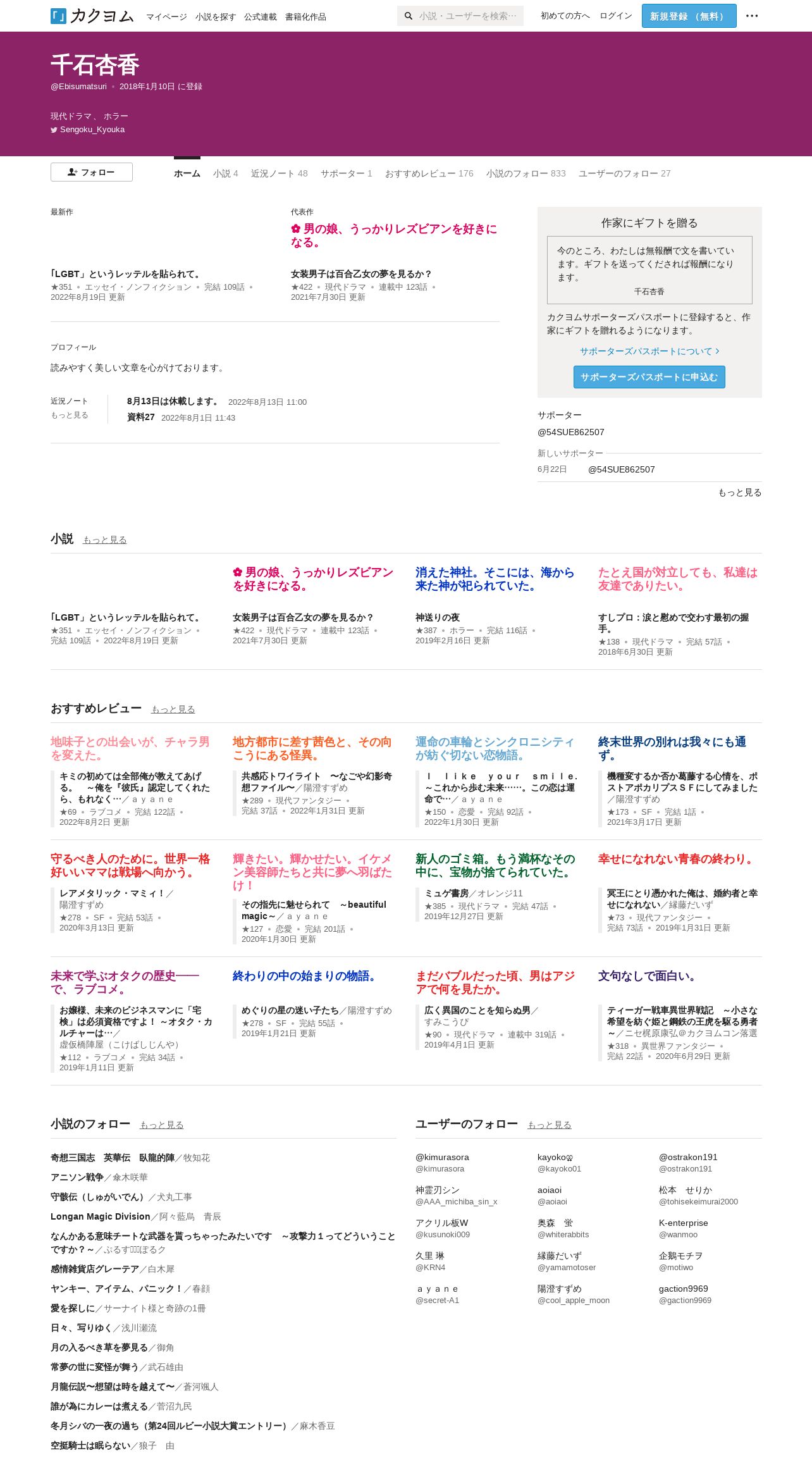
Task: Open note 8月13日は休載します。
Action: [x=173, y=402]
